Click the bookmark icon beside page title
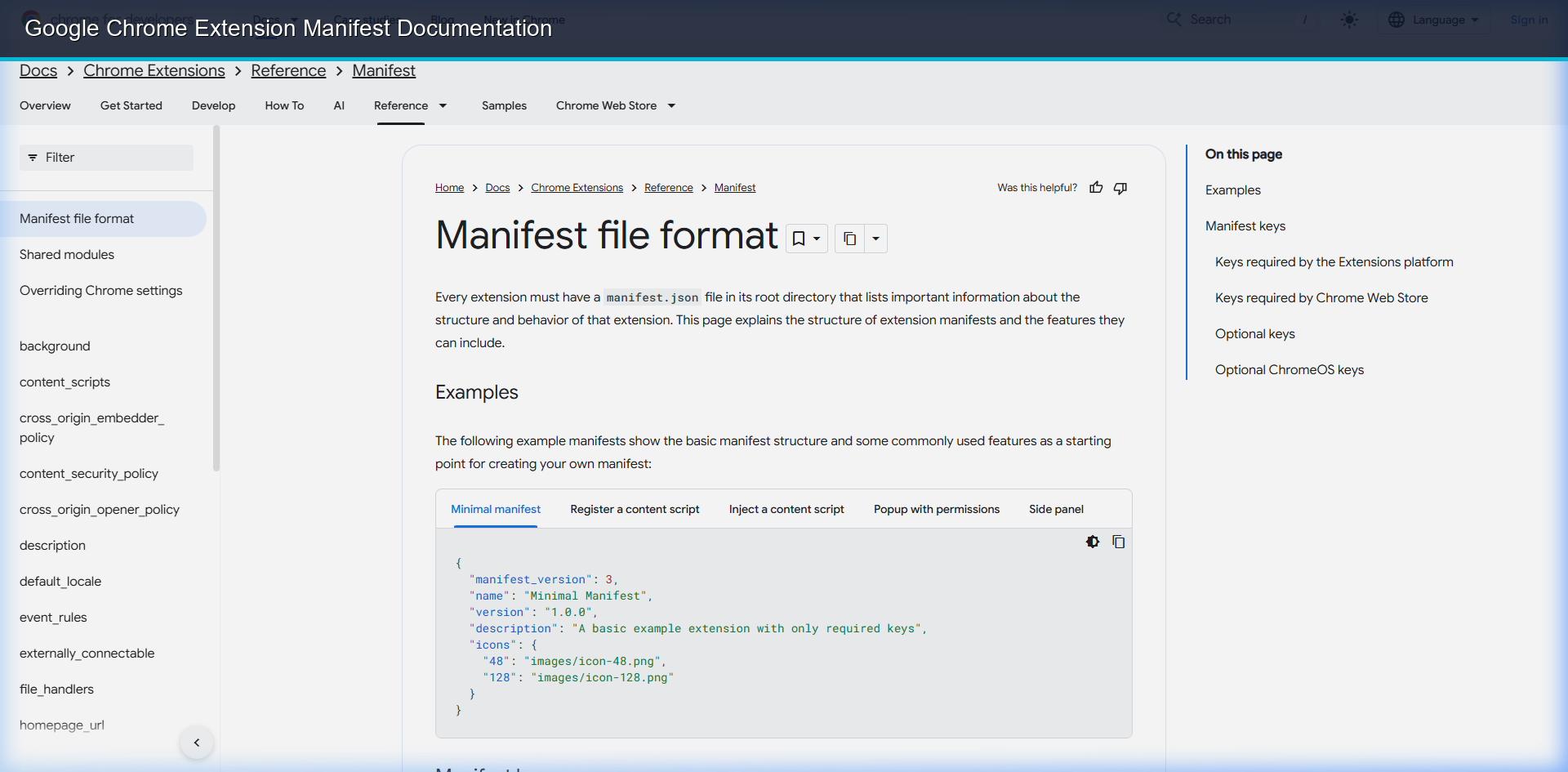This screenshot has width=1568, height=772. pos(799,239)
